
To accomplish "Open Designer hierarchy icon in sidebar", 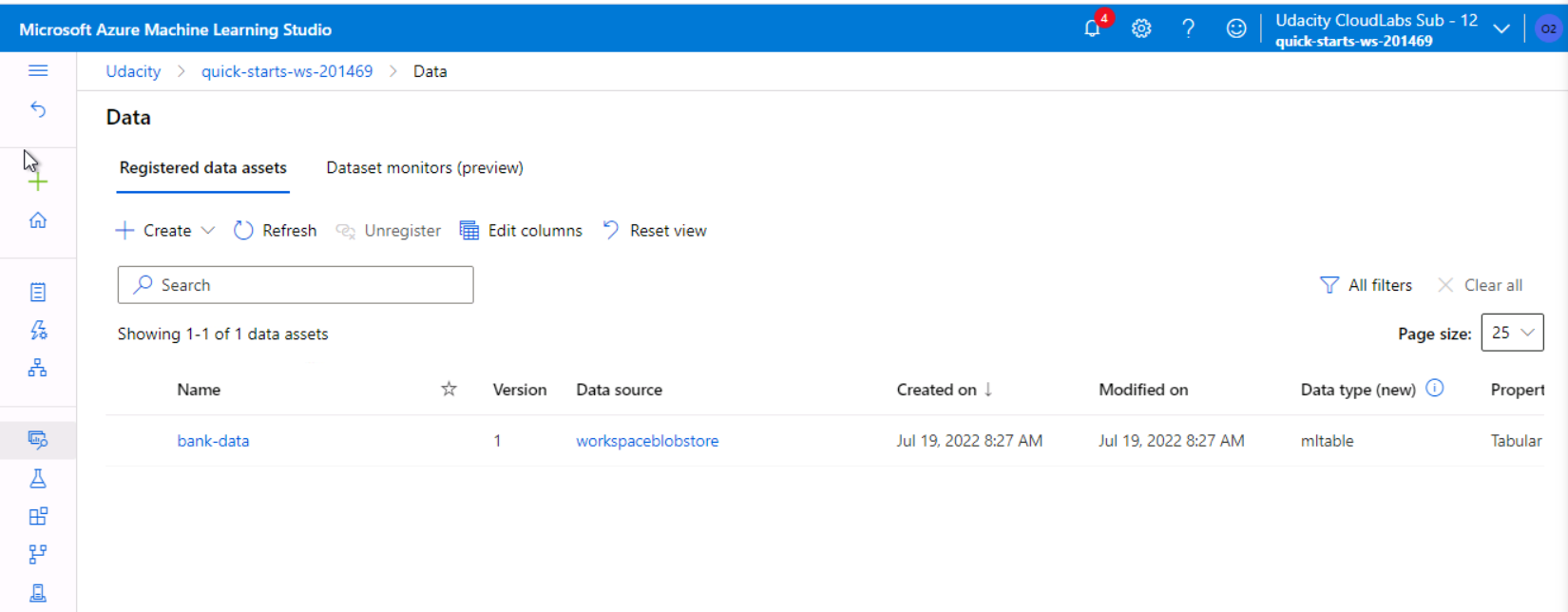I will click(x=38, y=368).
